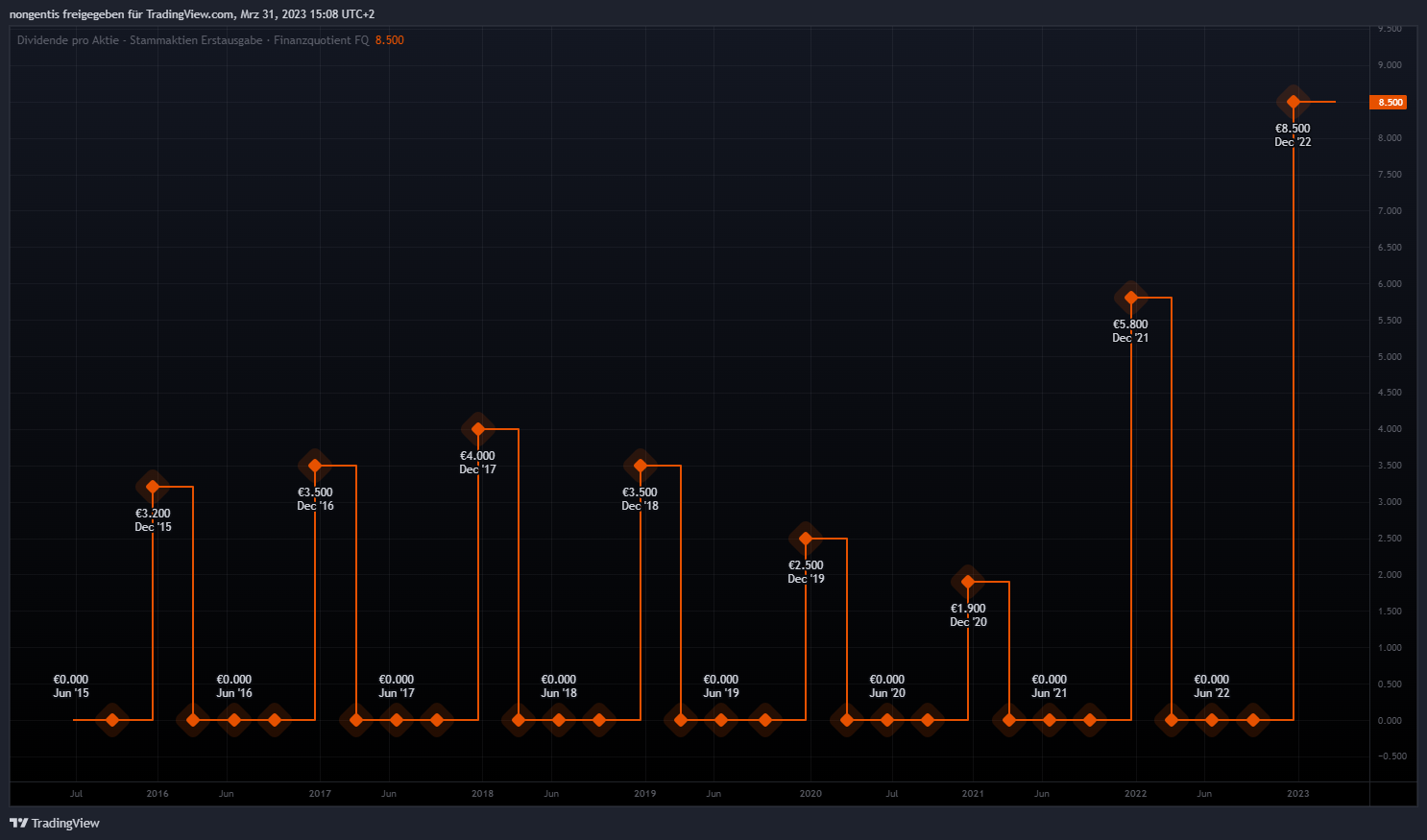Pick the Dec '16 €3.500 diamond marker

(x=315, y=466)
